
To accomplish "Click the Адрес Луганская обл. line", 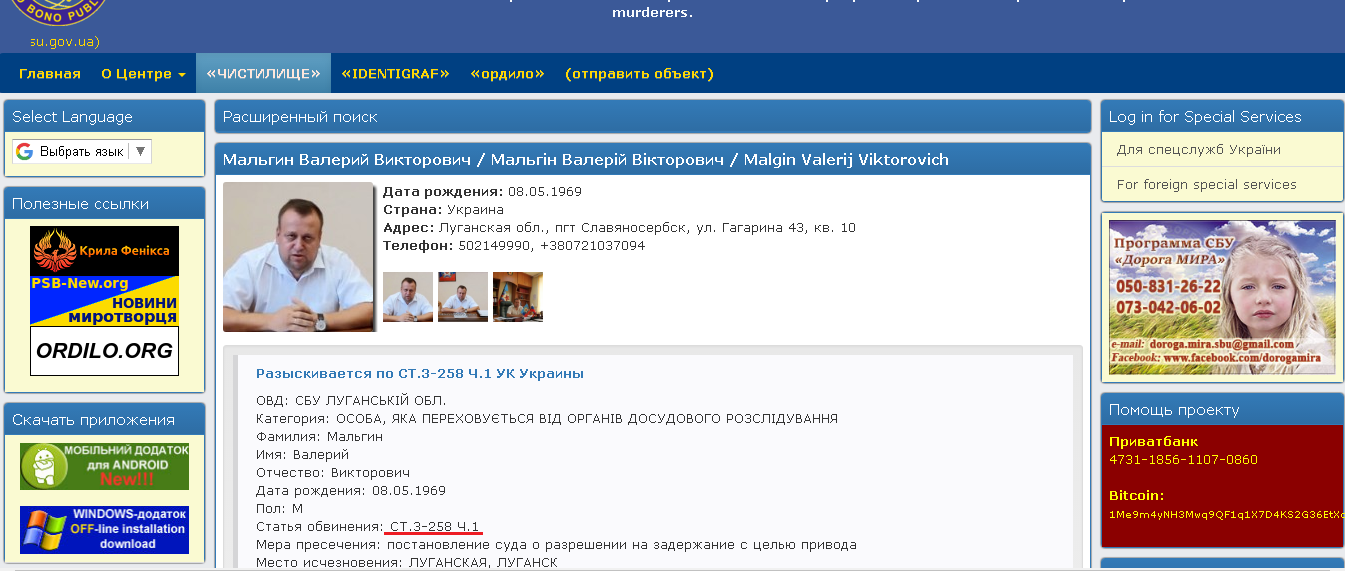I will (619, 228).
